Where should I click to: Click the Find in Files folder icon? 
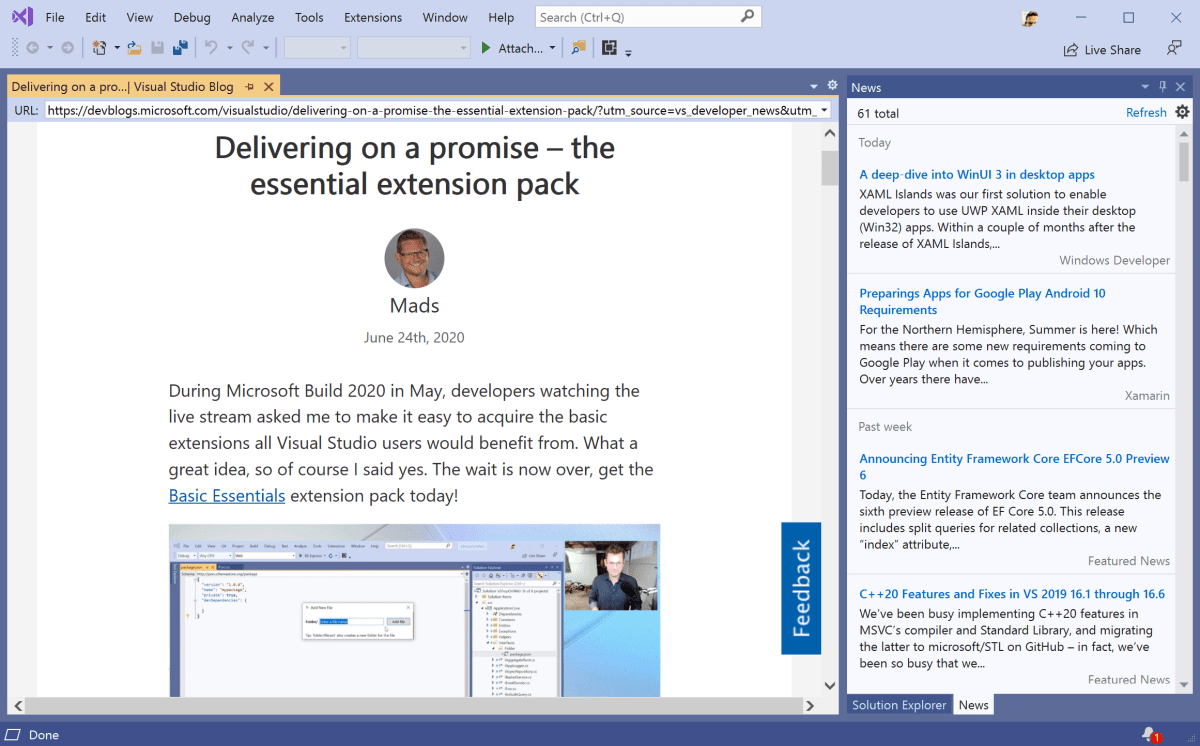pyautogui.click(x=578, y=48)
